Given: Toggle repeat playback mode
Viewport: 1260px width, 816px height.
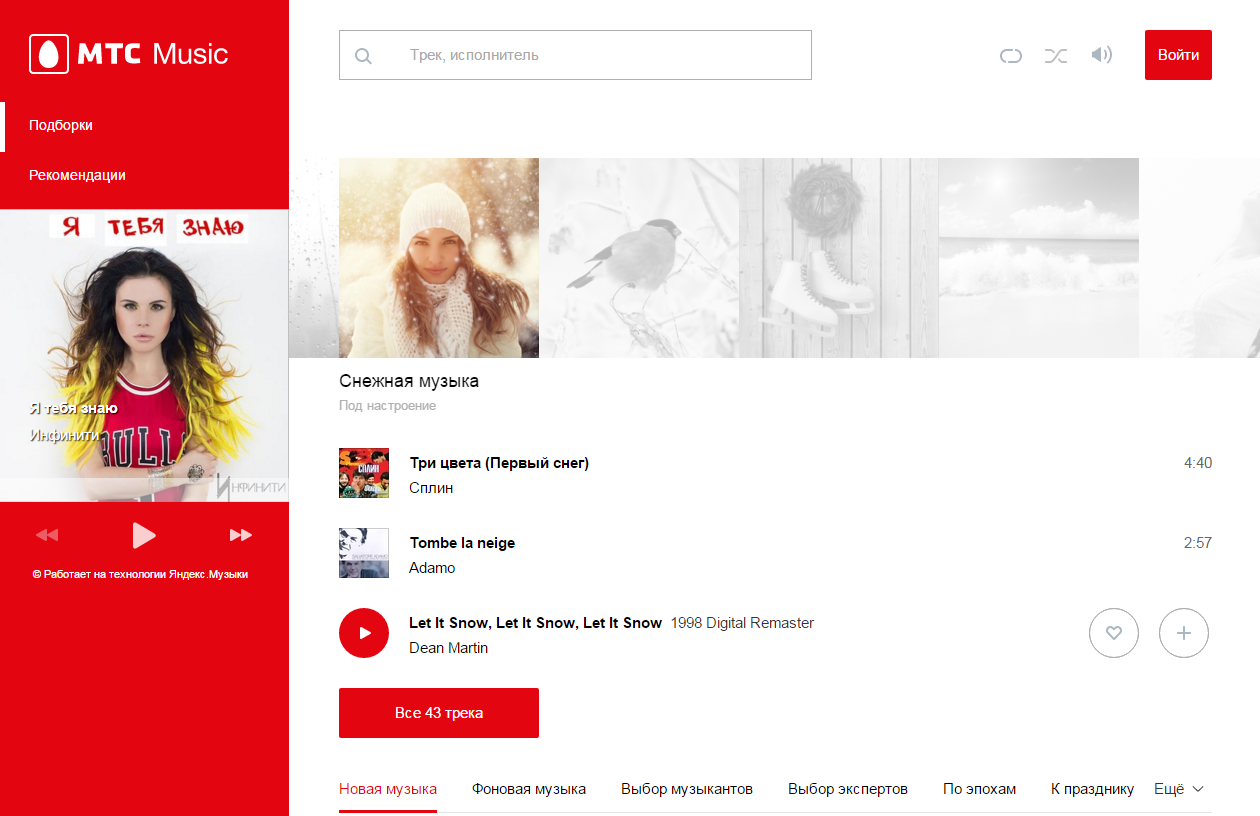Looking at the screenshot, I should coord(1010,56).
